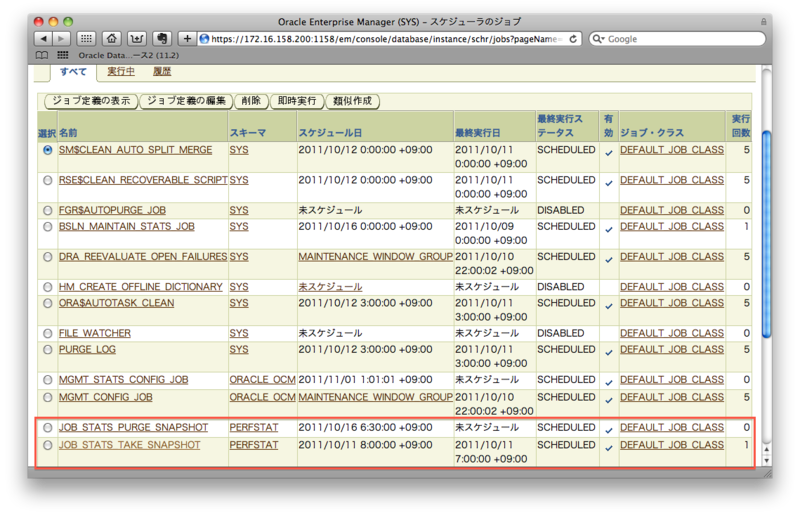
Task: Select radio for MGMT_CONFIG_JOB
Action: click(47, 397)
